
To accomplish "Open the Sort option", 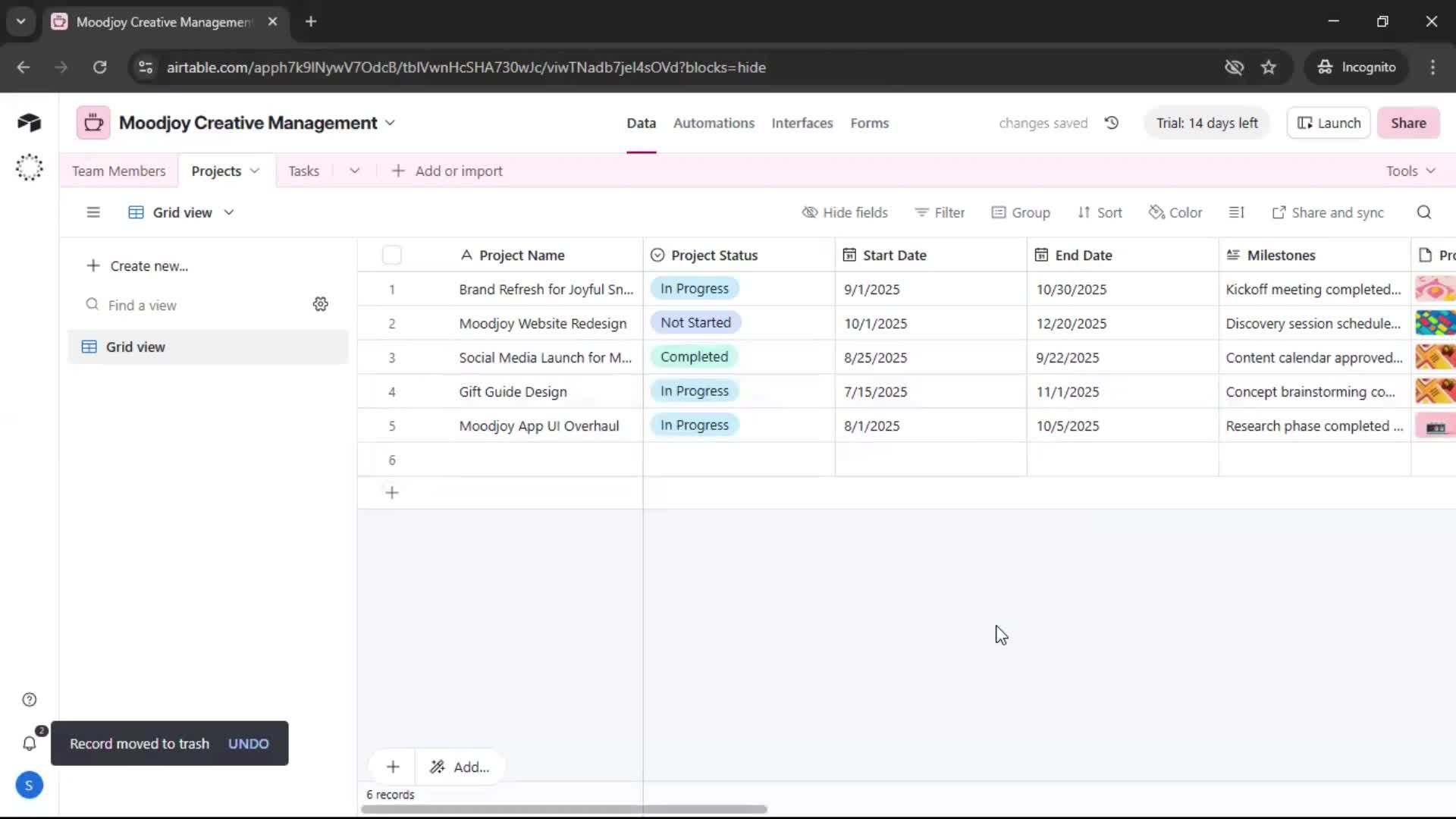I will (1100, 212).
